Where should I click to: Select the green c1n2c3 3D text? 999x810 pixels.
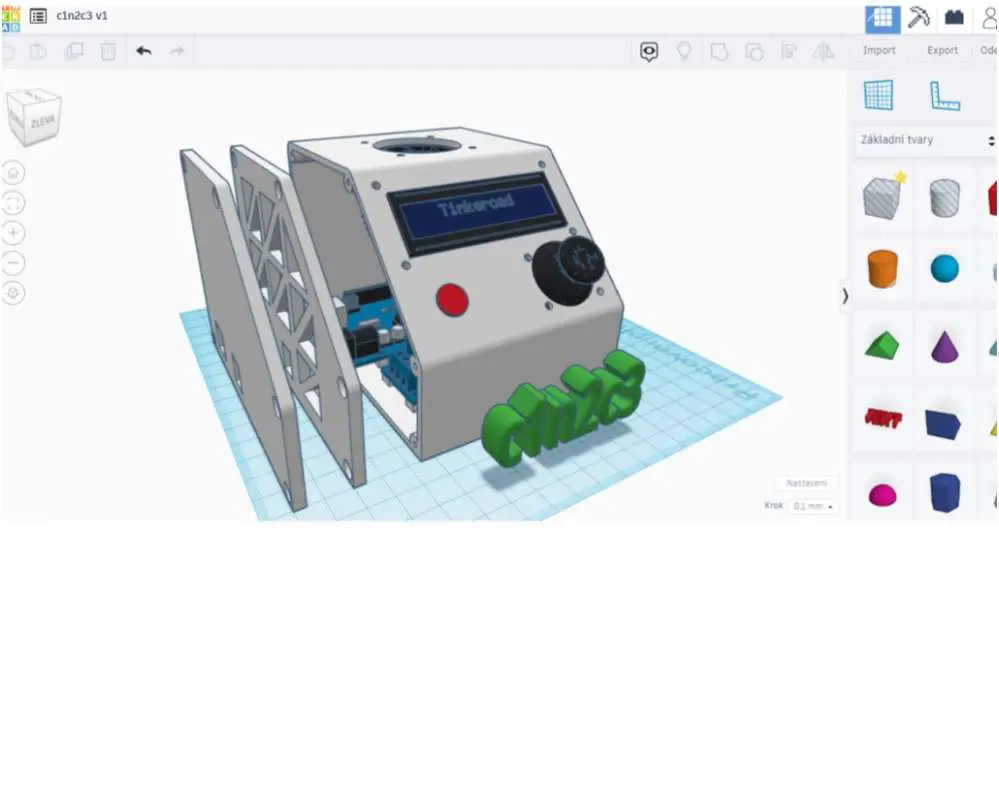[563, 407]
